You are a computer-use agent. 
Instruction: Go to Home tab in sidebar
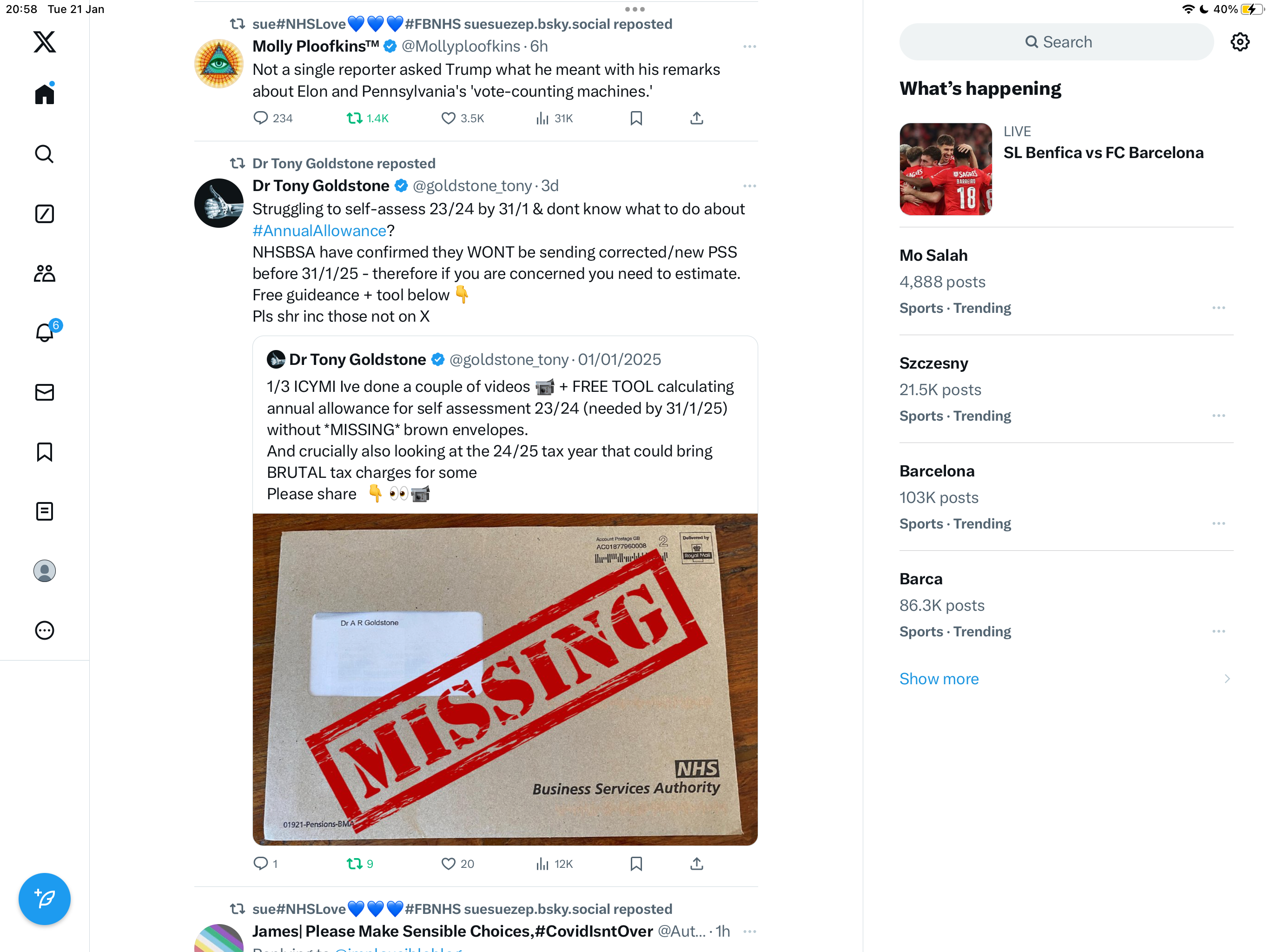click(x=44, y=93)
